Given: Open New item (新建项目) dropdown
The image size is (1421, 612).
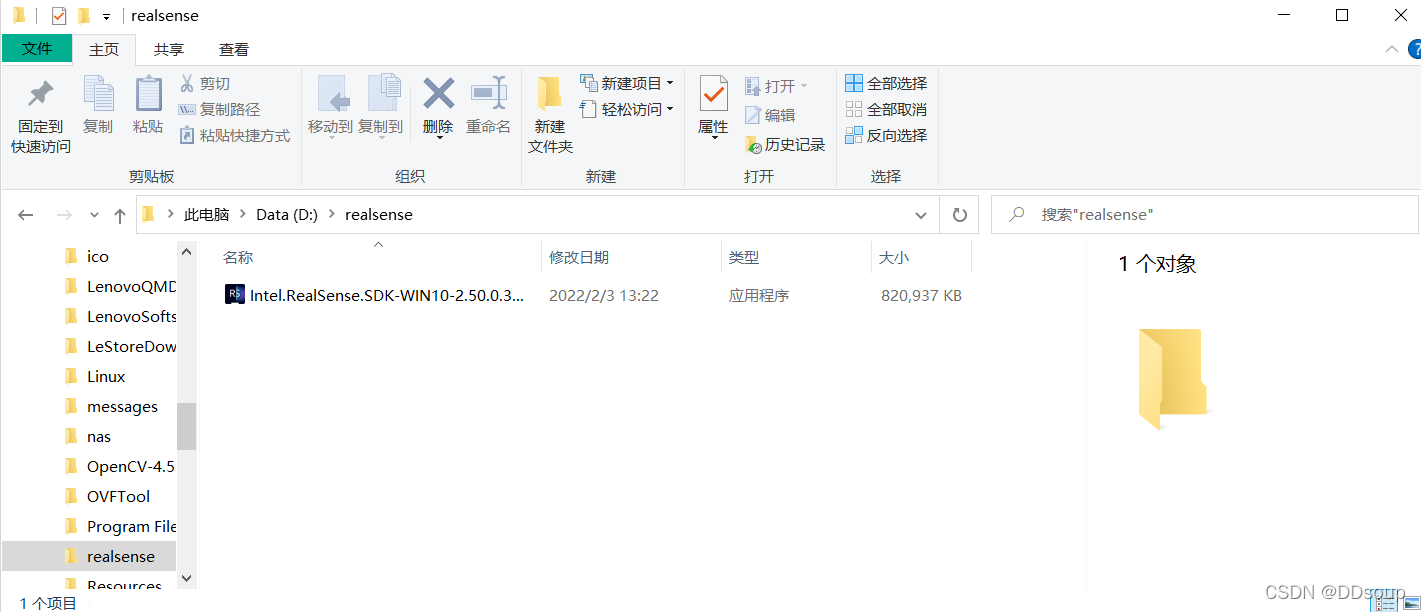Looking at the screenshot, I should (627, 83).
